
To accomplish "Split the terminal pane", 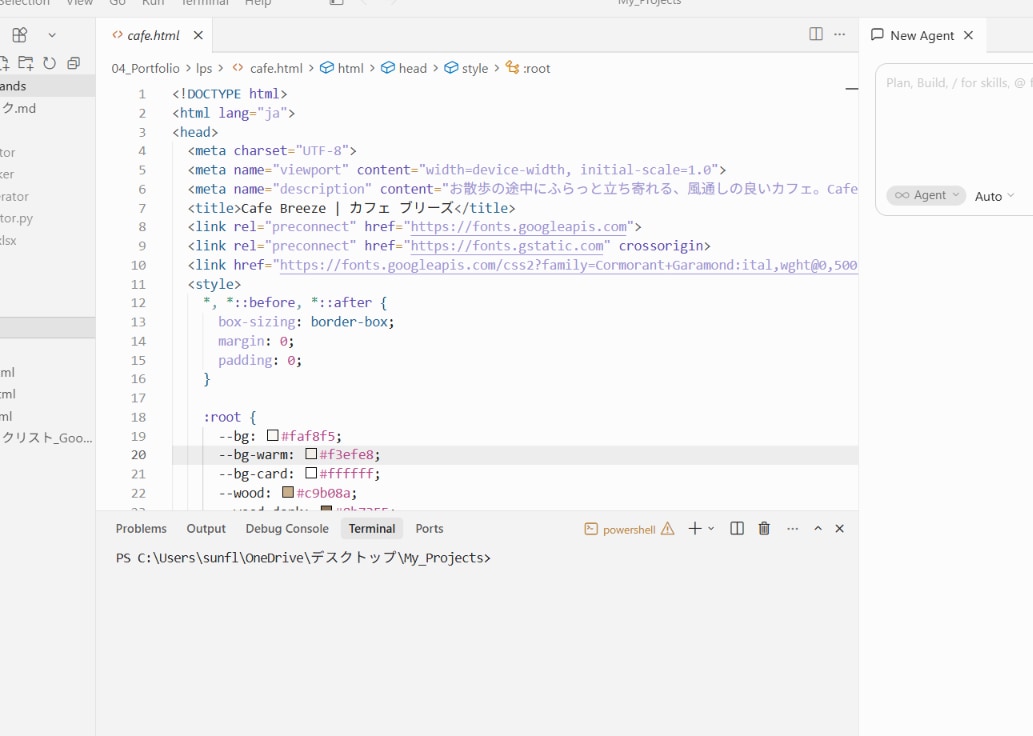I will (x=737, y=528).
